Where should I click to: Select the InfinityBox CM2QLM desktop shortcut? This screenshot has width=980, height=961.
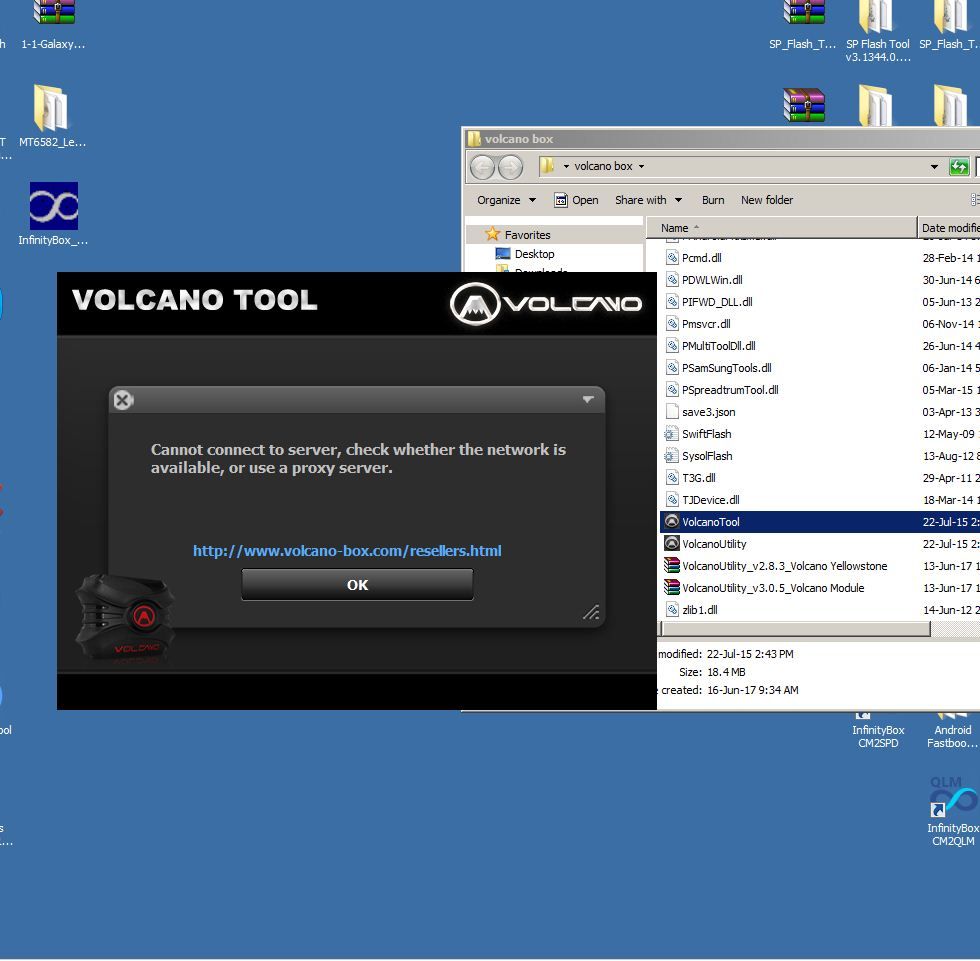952,812
